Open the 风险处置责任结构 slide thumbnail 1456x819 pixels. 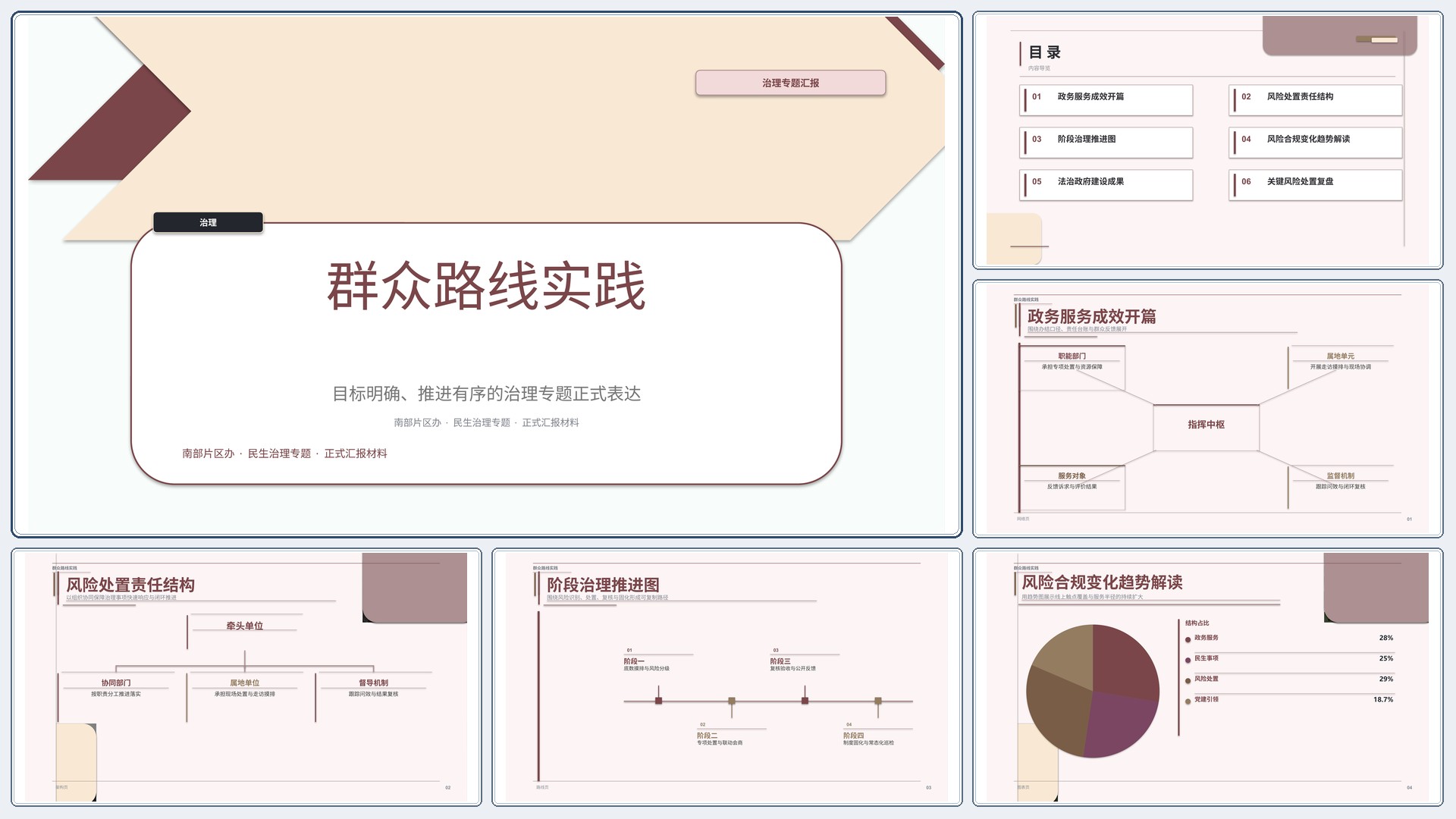pos(246,676)
